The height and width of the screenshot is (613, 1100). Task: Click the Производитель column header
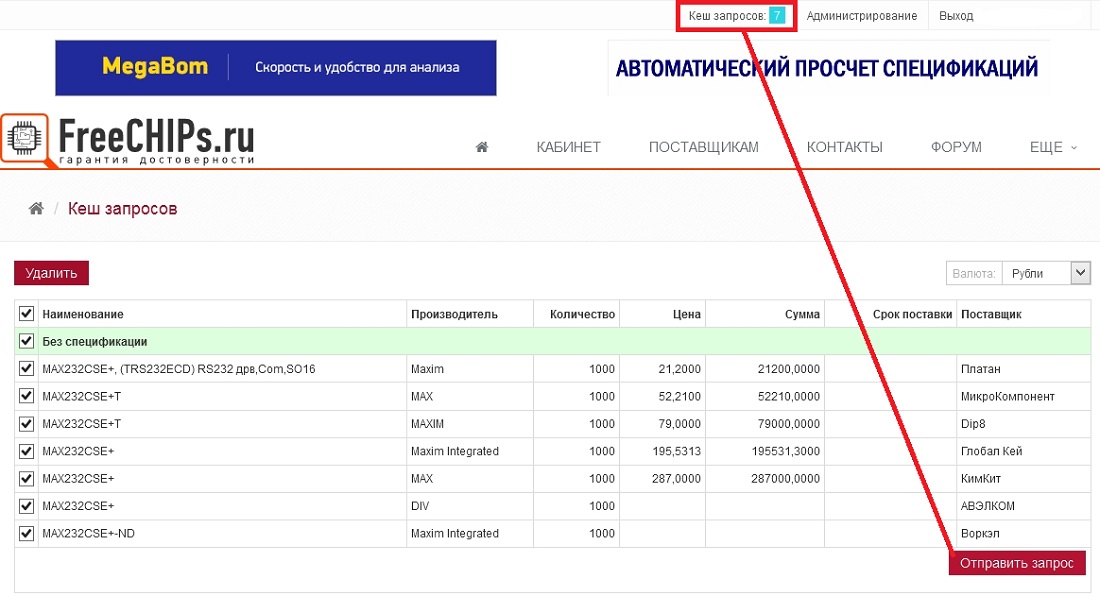pos(454,314)
